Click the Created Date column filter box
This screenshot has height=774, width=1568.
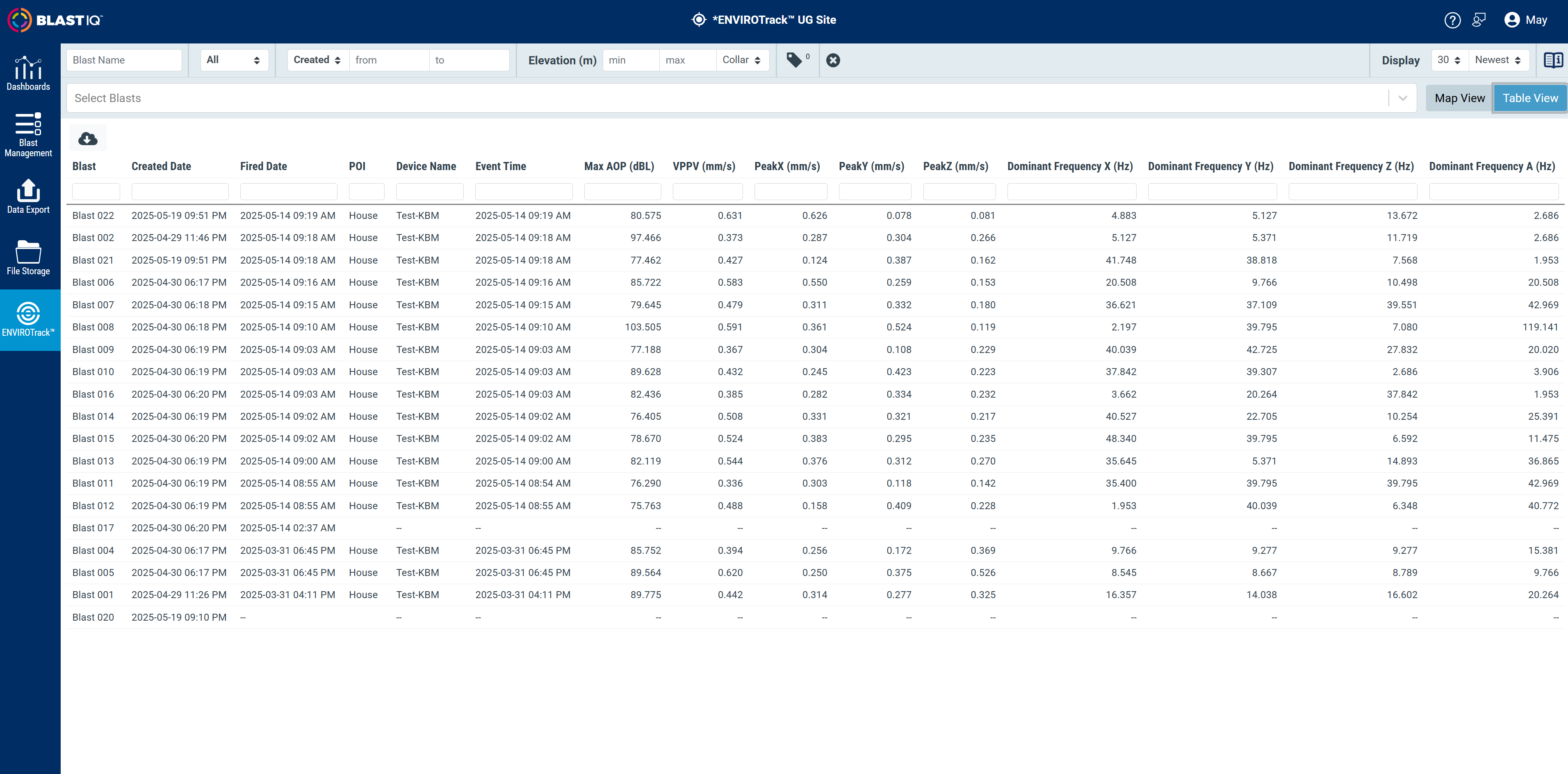pyautogui.click(x=180, y=191)
